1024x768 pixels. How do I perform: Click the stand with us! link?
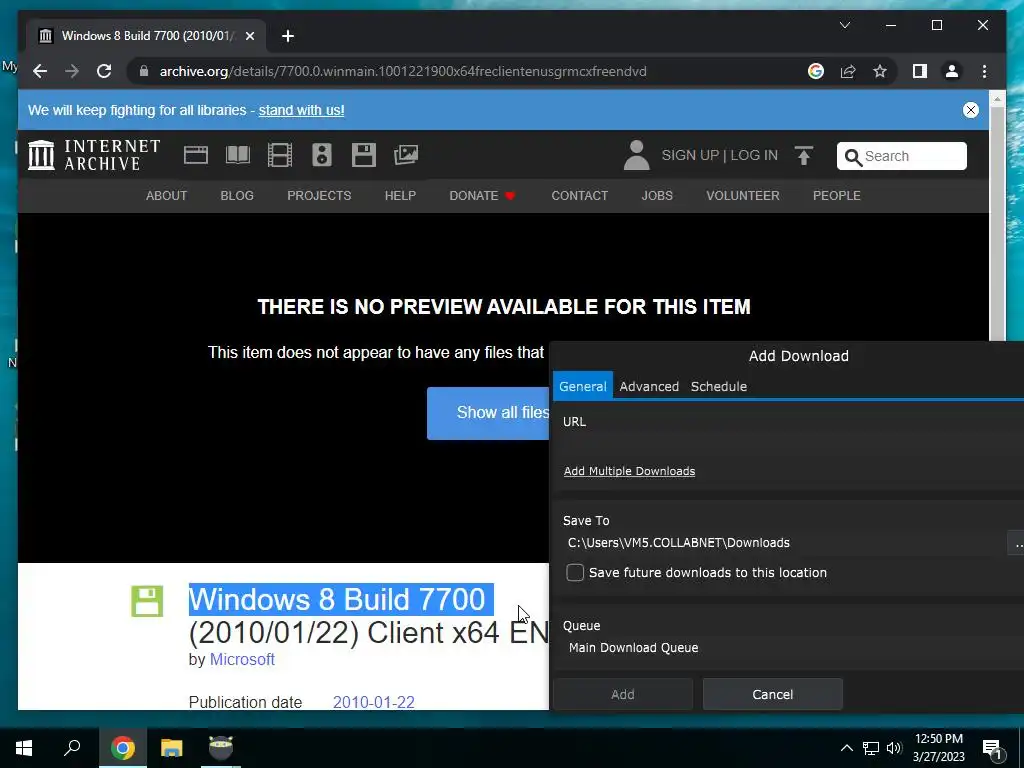[x=301, y=110]
